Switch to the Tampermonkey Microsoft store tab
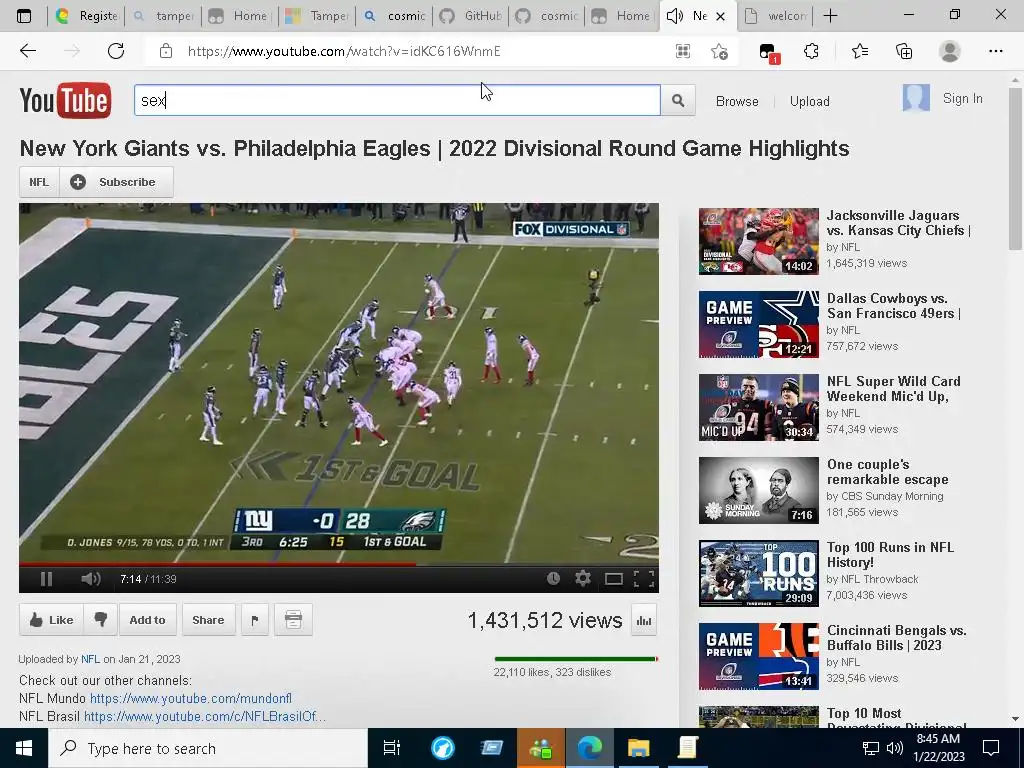This screenshot has width=1024, height=768. [x=317, y=16]
